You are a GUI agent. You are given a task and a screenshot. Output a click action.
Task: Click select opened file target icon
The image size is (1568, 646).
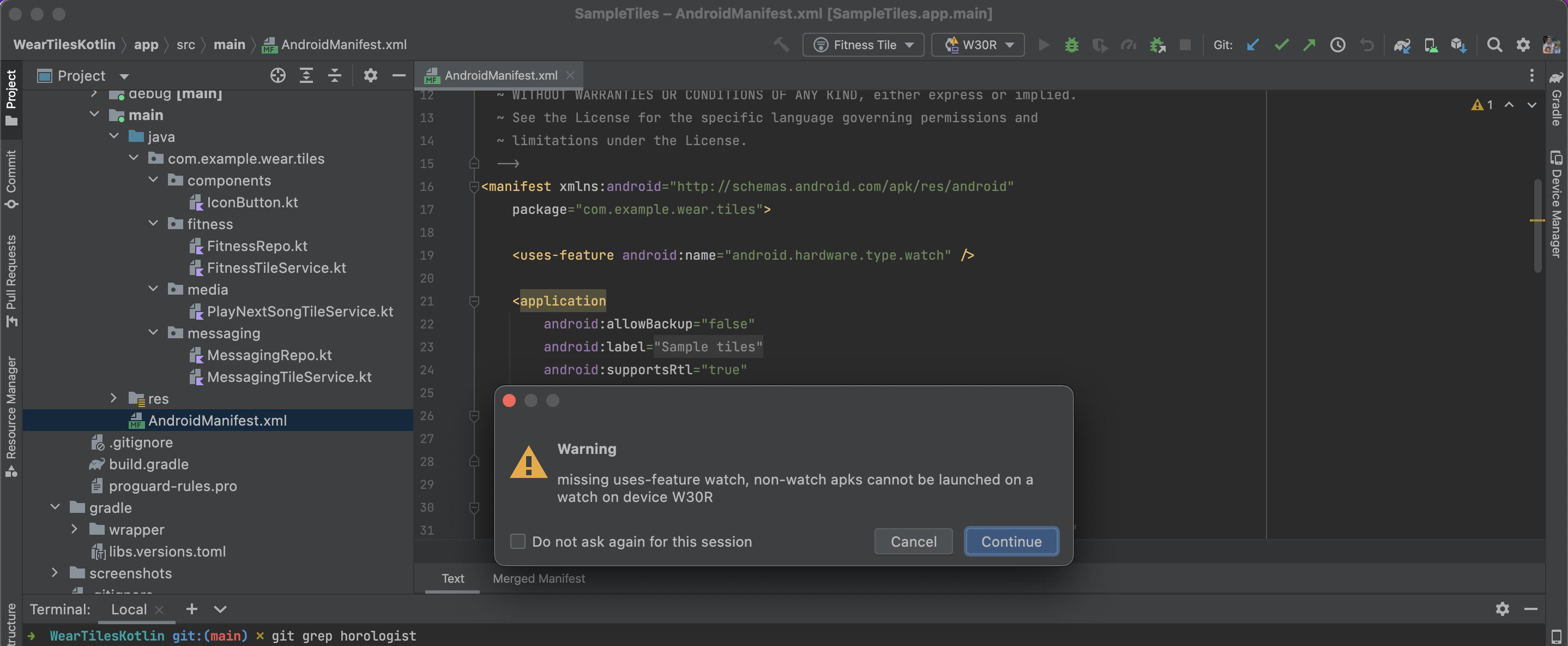(278, 76)
